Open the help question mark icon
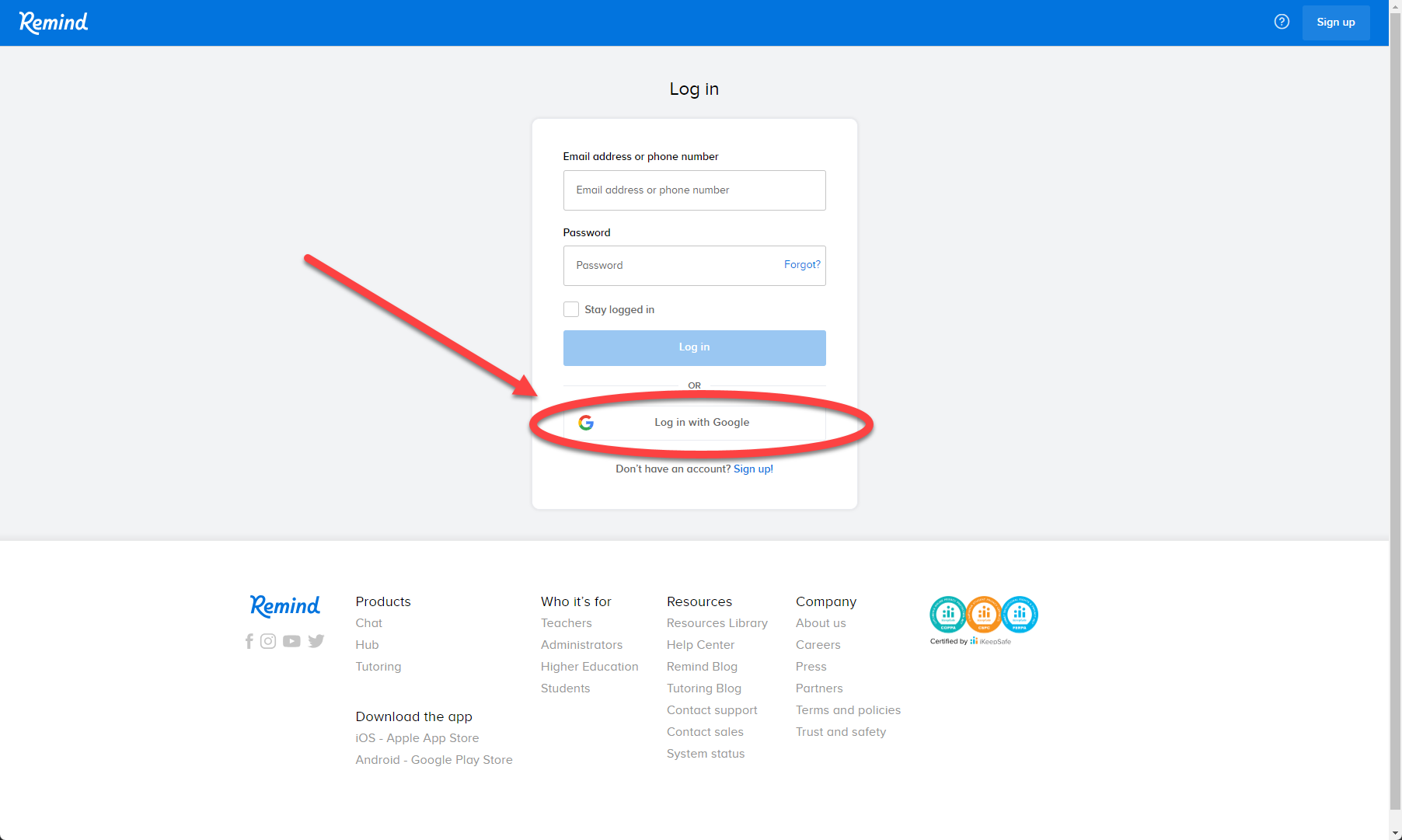This screenshot has height=840, width=1402. pyautogui.click(x=1282, y=22)
